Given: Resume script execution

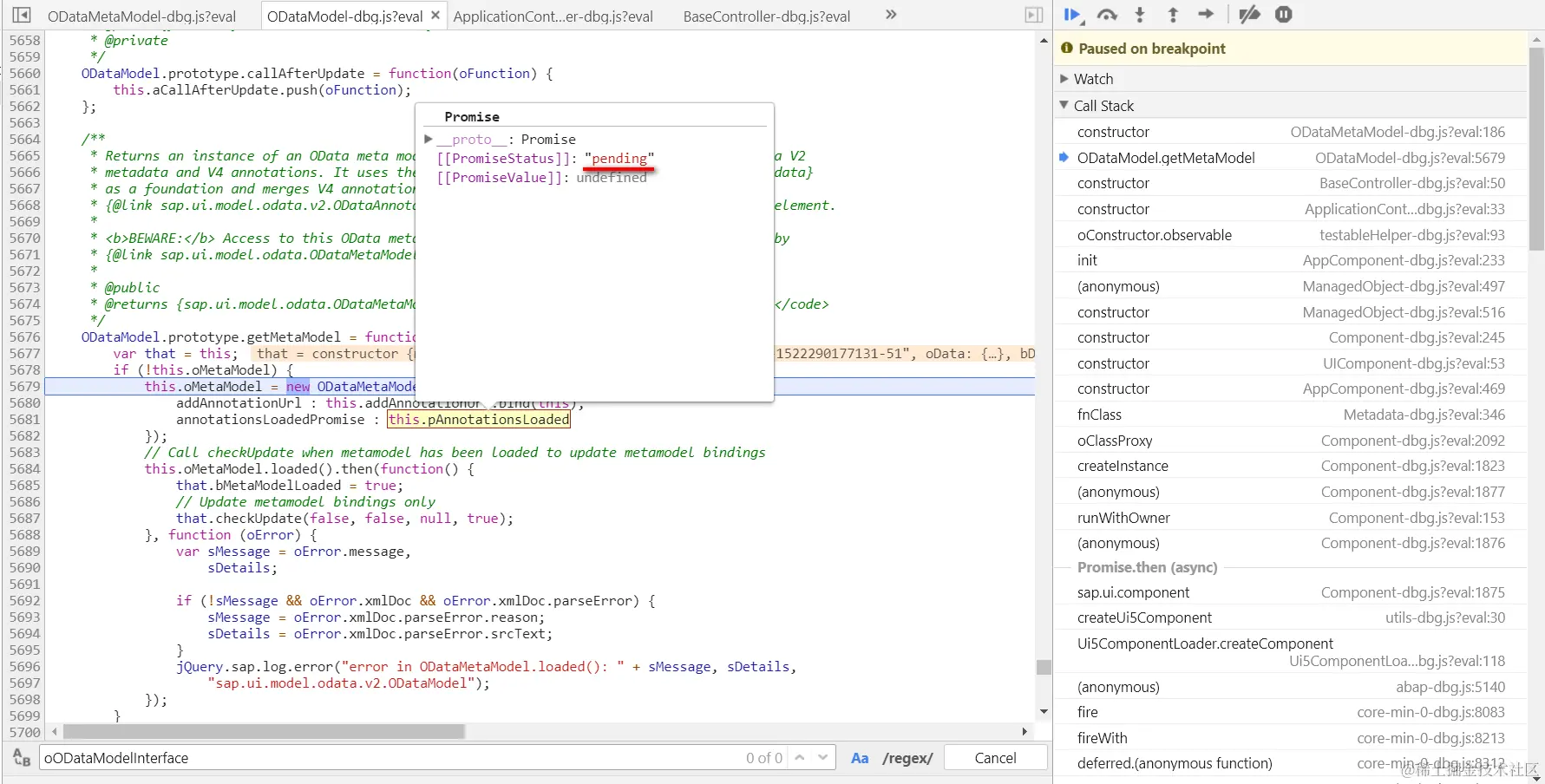Looking at the screenshot, I should coord(1073,15).
